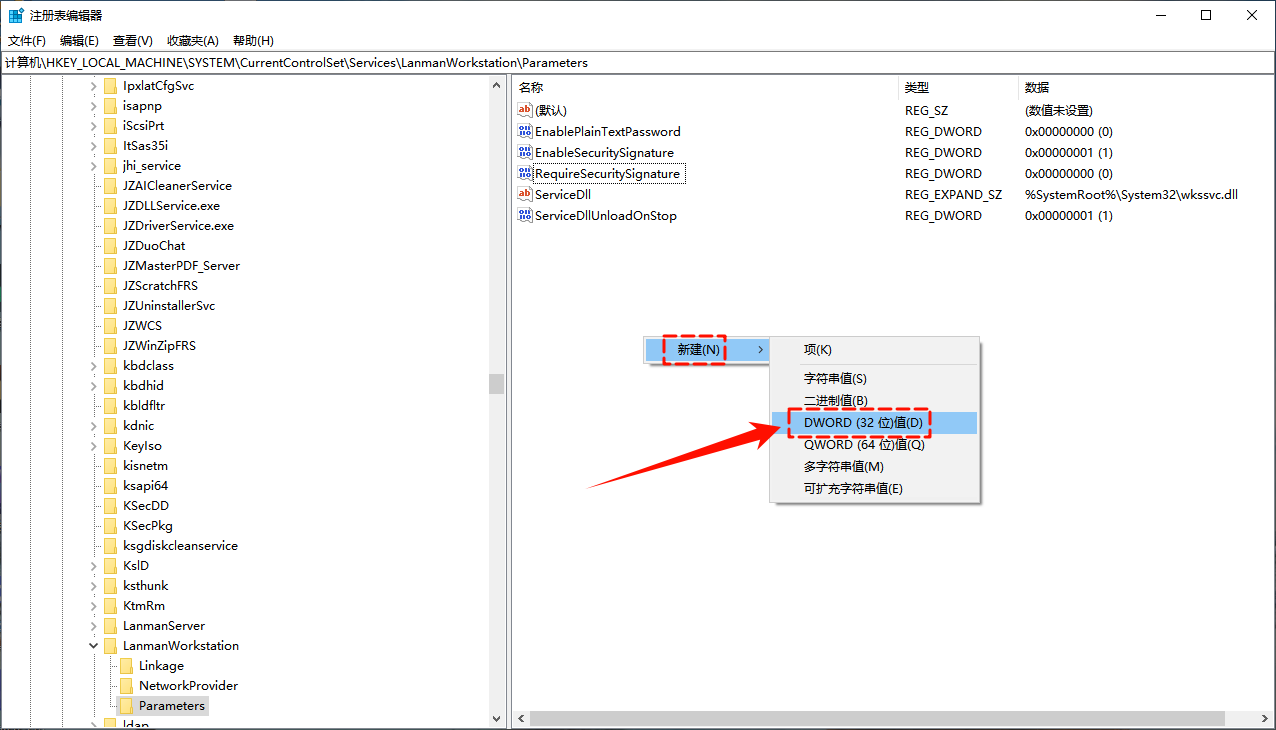This screenshot has height=730, width=1276.
Task: Click the registry path address bar
Action: tap(638, 62)
